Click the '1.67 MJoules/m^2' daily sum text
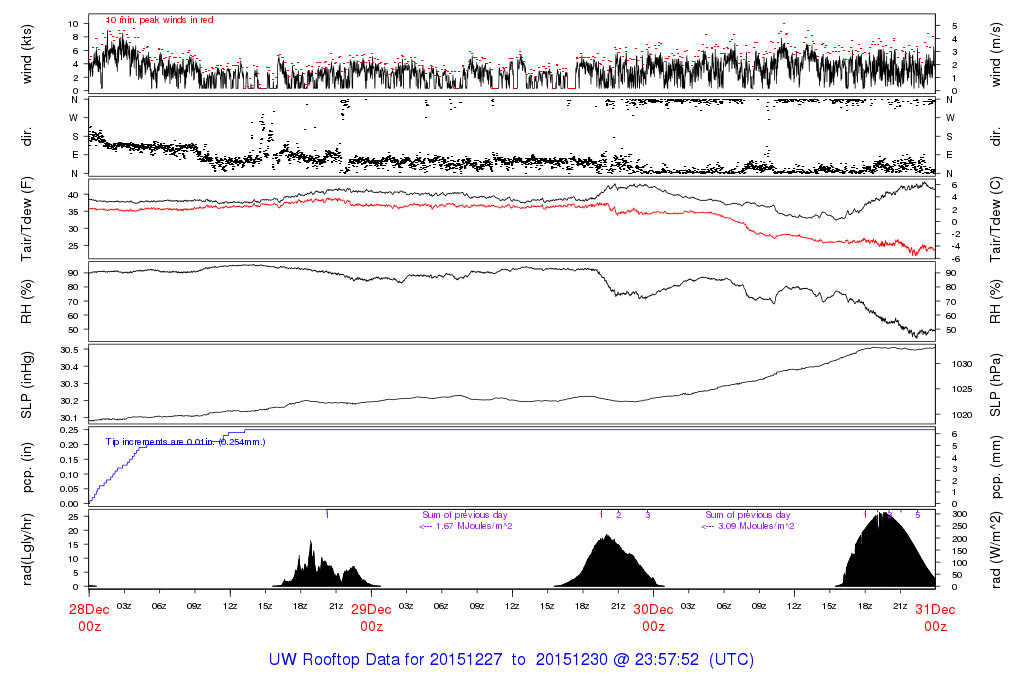The width and height of the screenshot is (1024, 700). point(469,526)
